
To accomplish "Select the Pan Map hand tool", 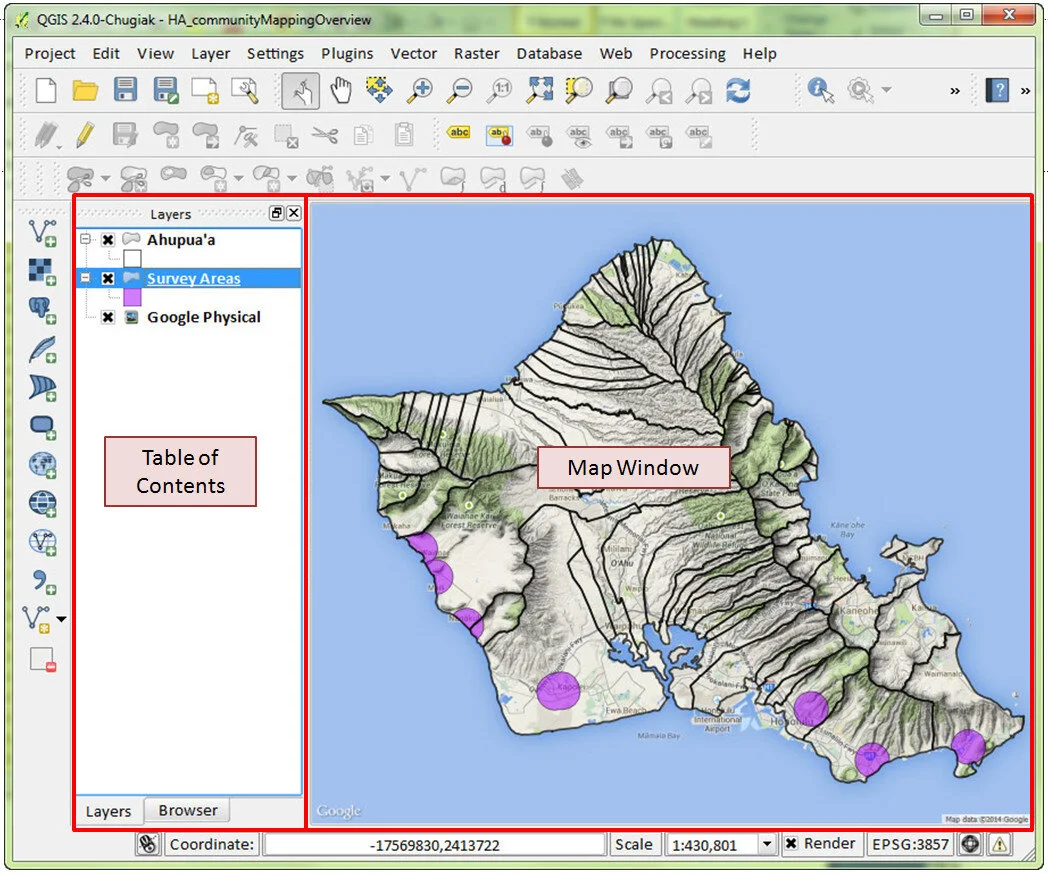I will click(339, 90).
